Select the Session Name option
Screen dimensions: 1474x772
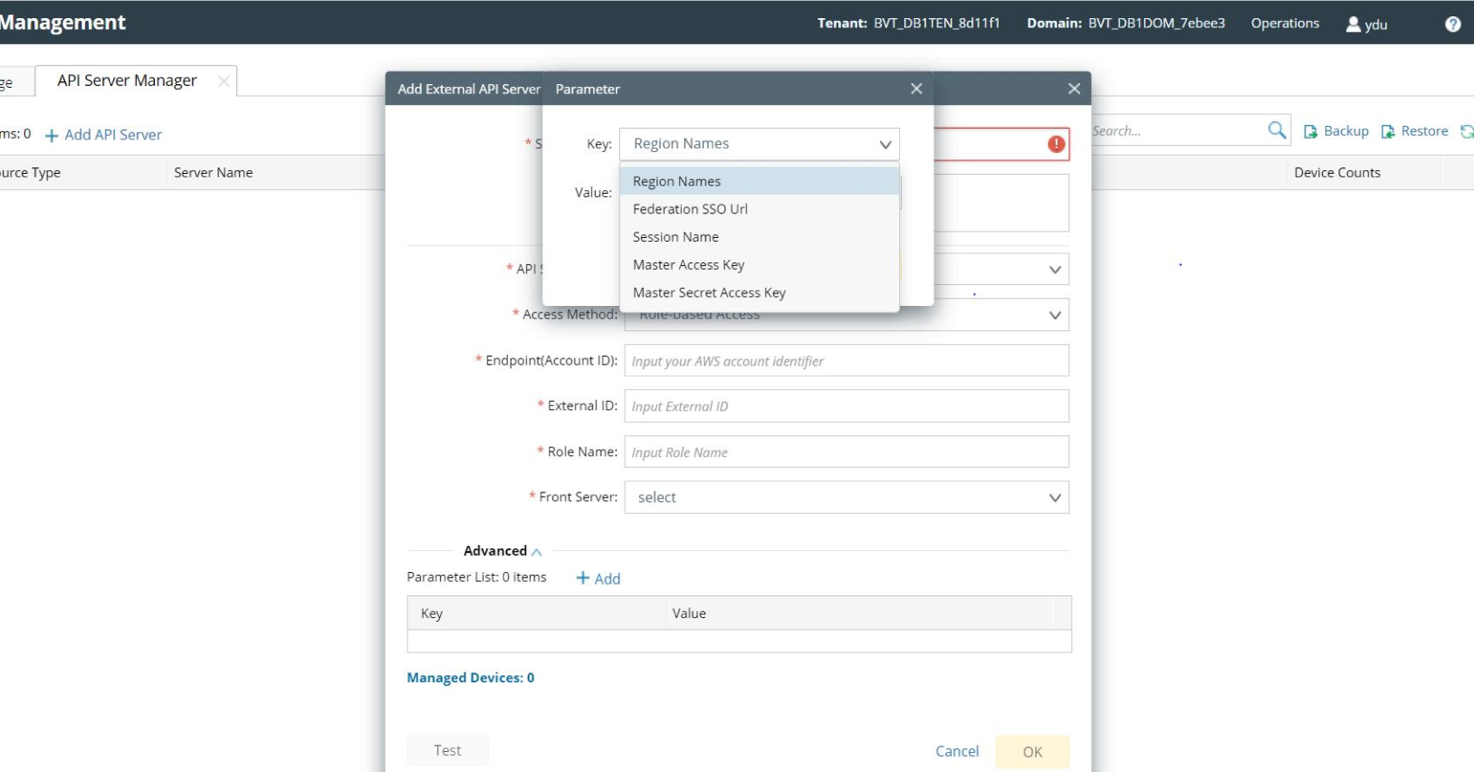point(676,237)
